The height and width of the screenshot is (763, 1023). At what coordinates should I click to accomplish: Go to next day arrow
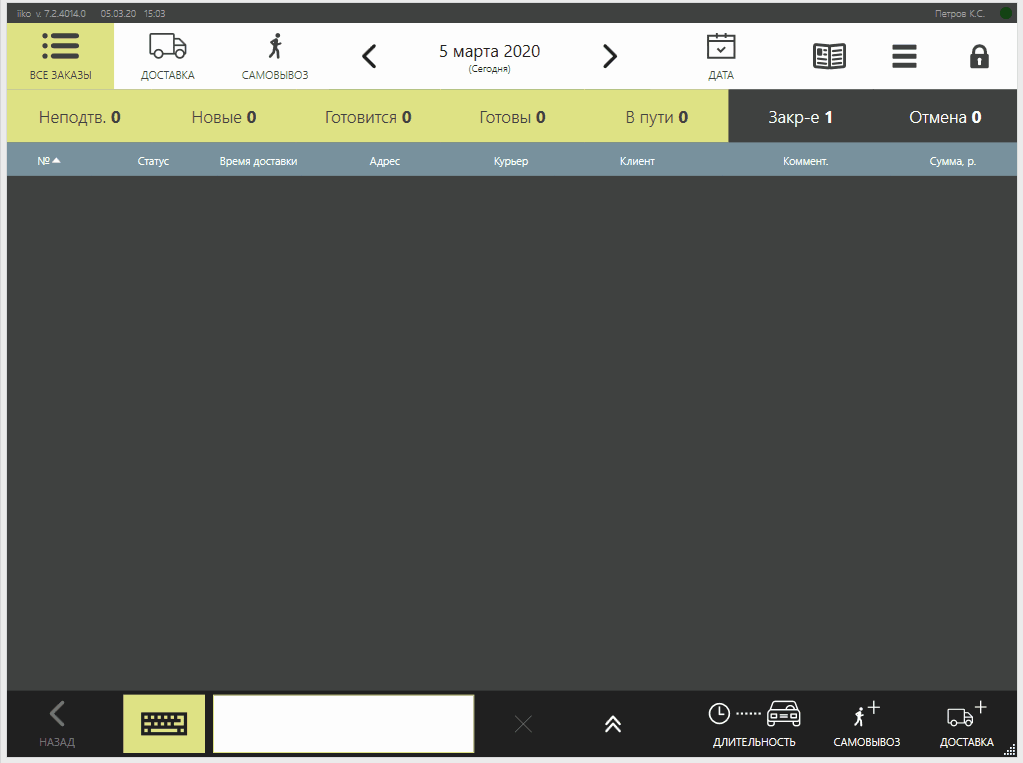pos(609,56)
